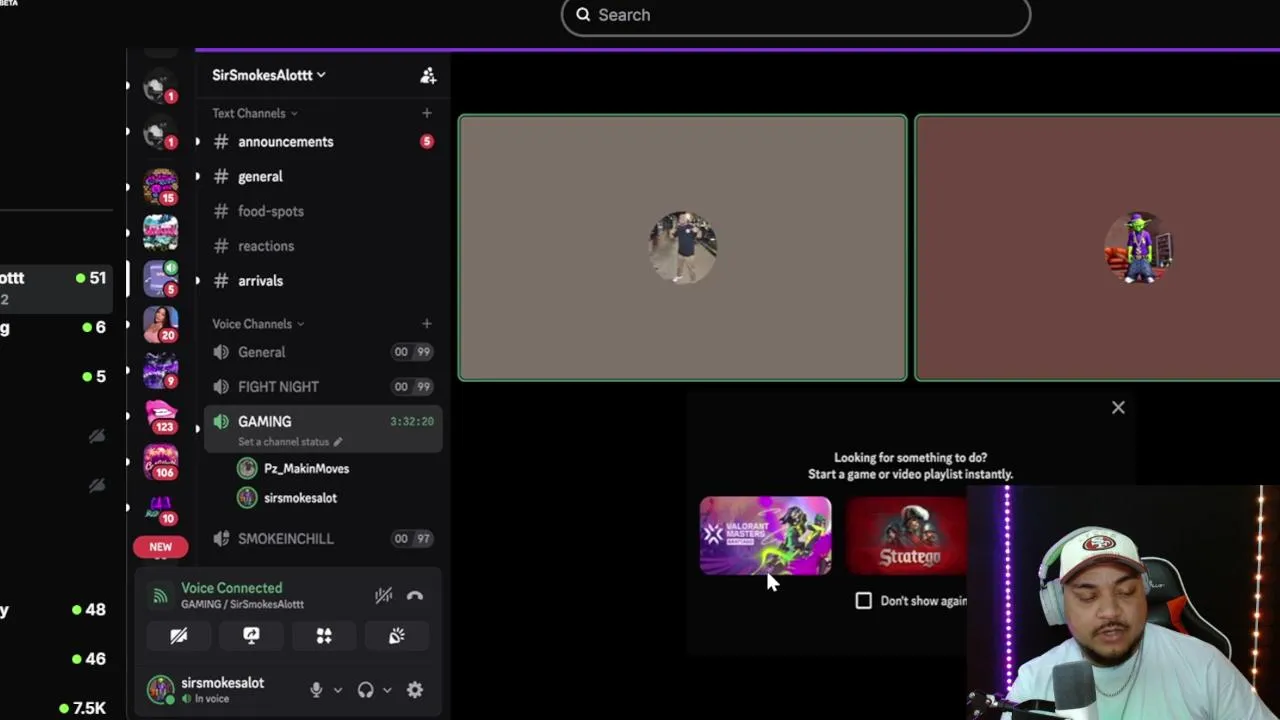Screen dimensions: 1280x720
Task: Mute the microphone
Action: (x=316, y=690)
